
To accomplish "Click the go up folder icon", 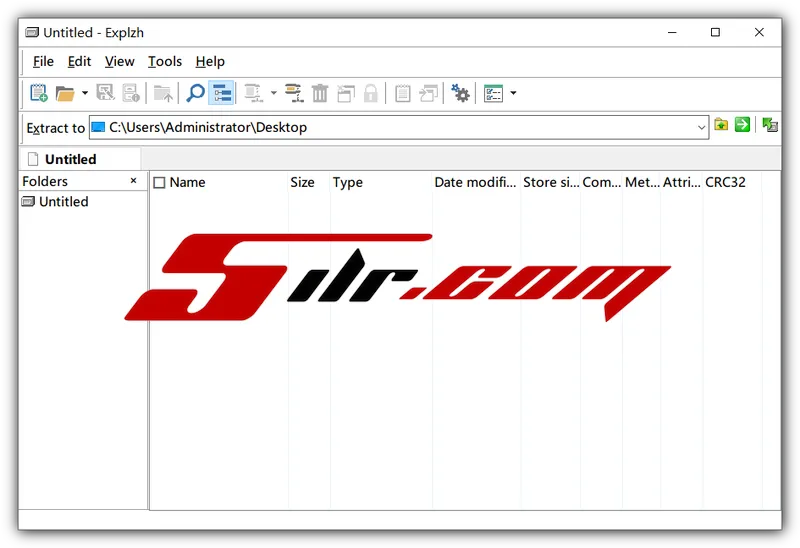I will pyautogui.click(x=163, y=93).
